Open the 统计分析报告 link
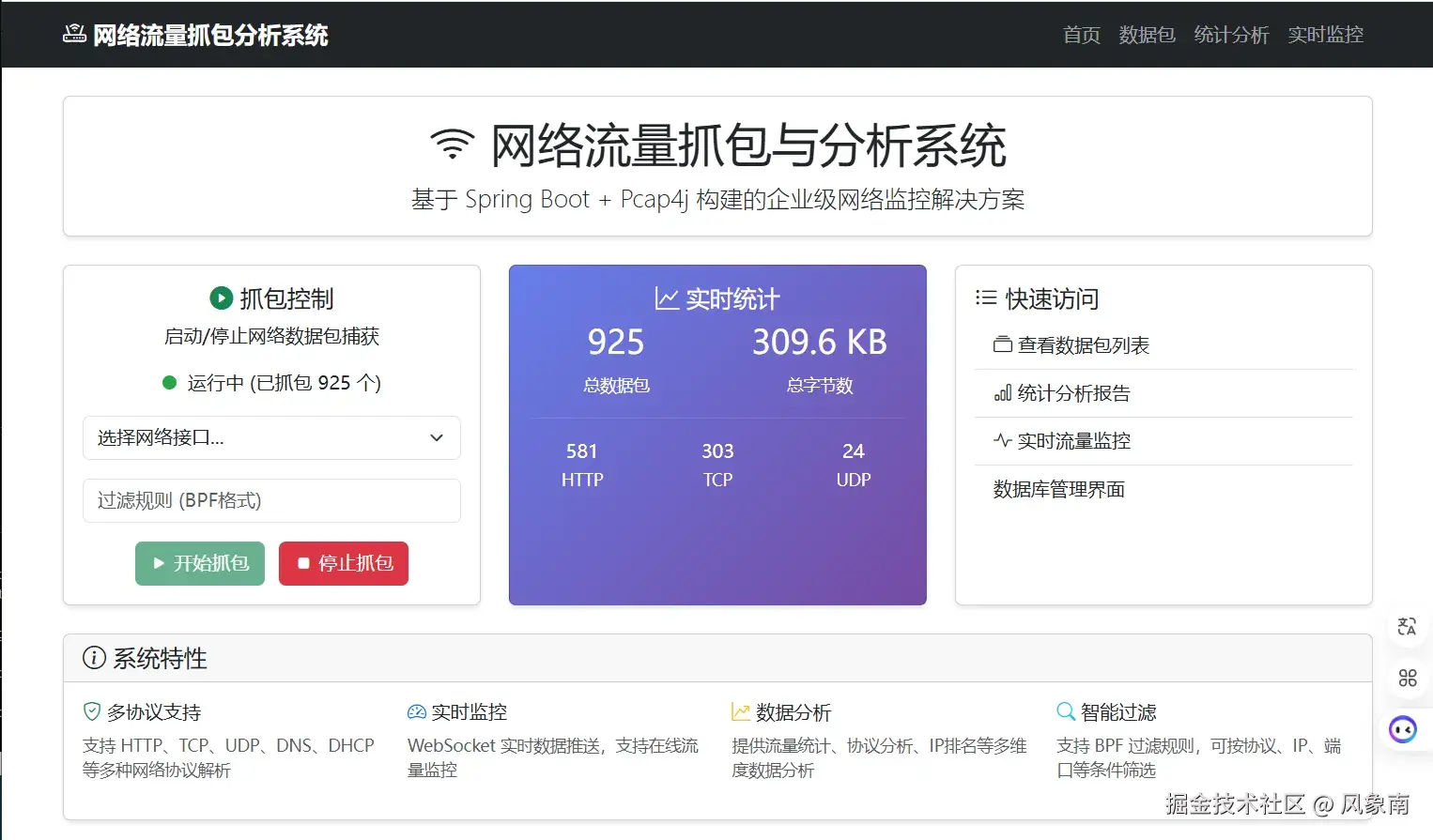Screen dimensions: 1433x840 click(1164, 393)
